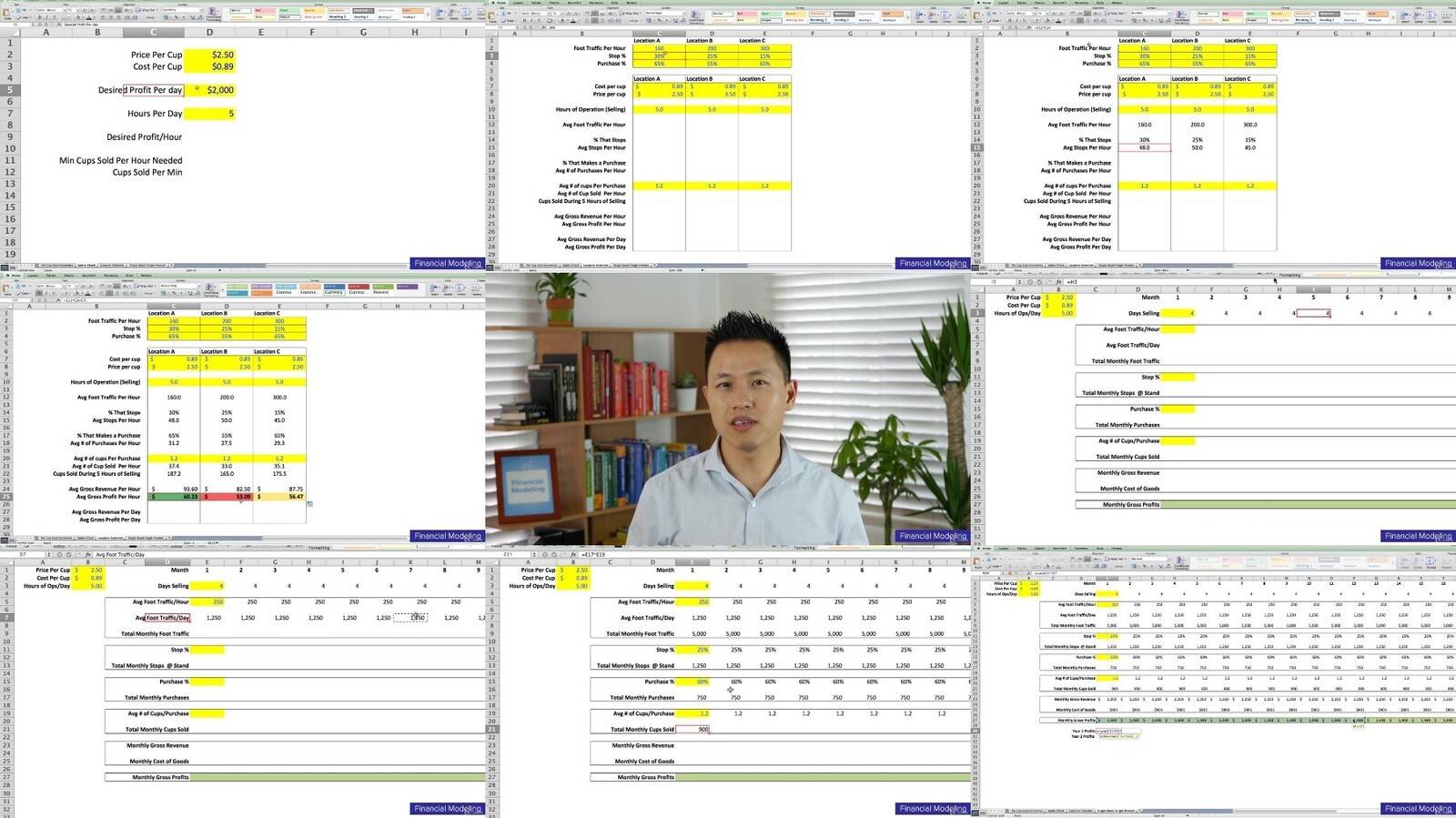Click Conditional Formatting icon above the green profit sheet
The width and height of the screenshot is (1456, 818).
211,289
